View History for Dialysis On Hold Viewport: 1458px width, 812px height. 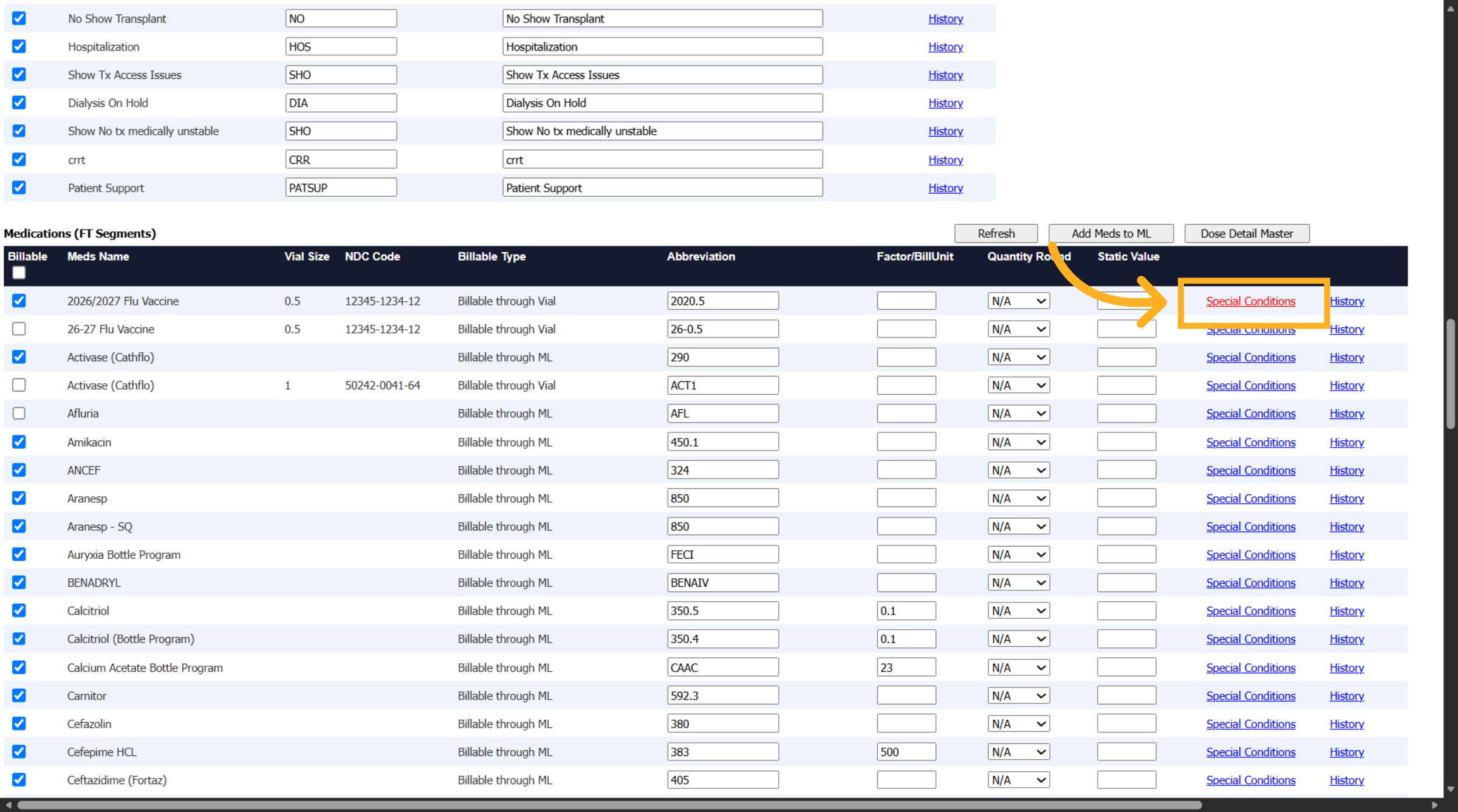(945, 103)
